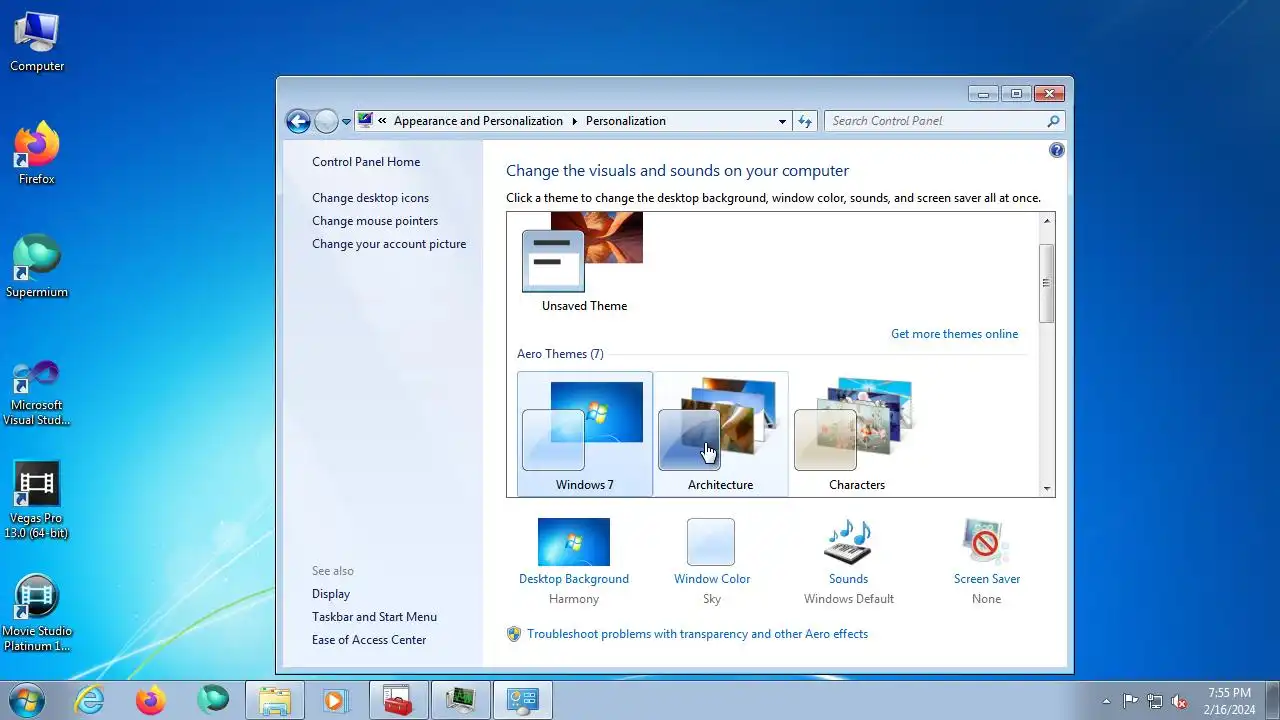Open the recent pages dropdown arrow
Viewport: 1280px width, 720px height.
coord(346,122)
